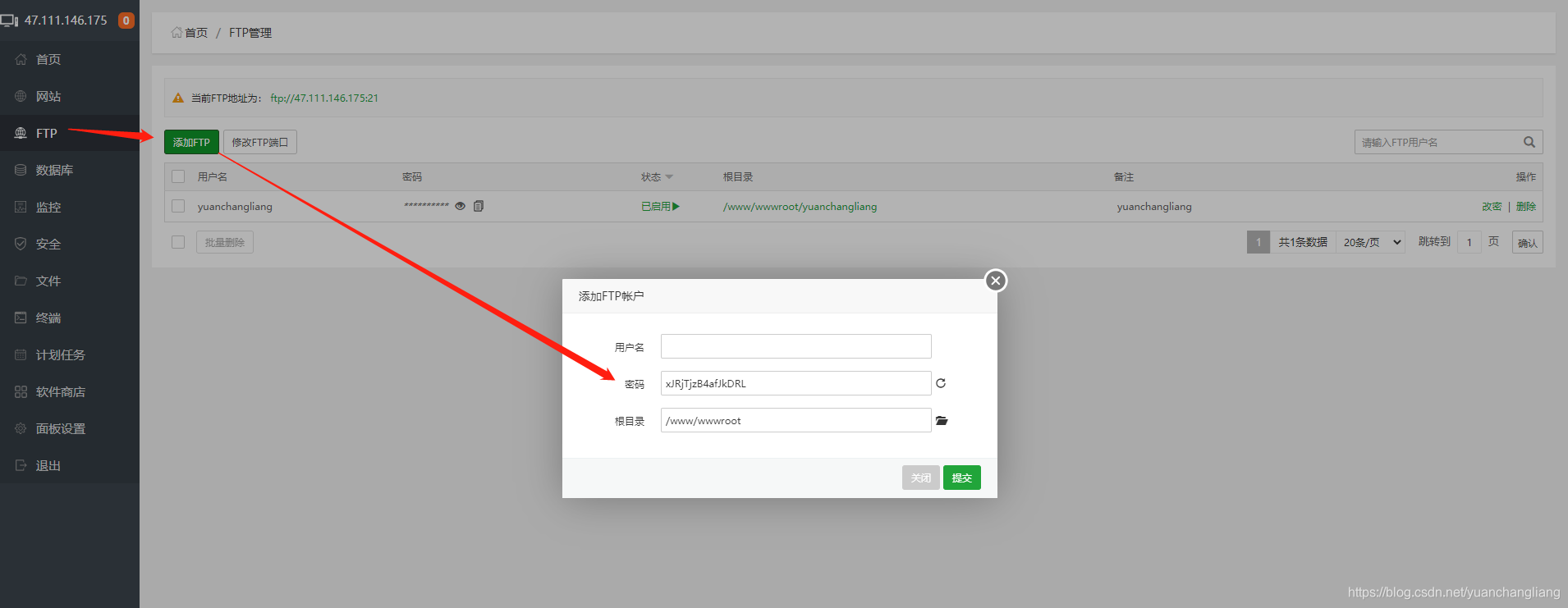The image size is (1568, 608).
Task: Click the yuanchangliang text in the 备注 column
Action: 1154,206
